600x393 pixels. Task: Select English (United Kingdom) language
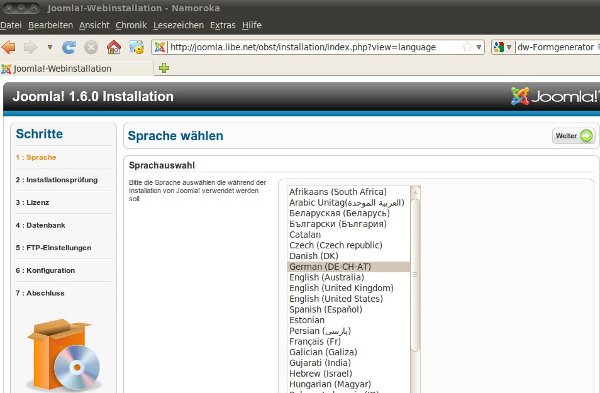[349, 288]
